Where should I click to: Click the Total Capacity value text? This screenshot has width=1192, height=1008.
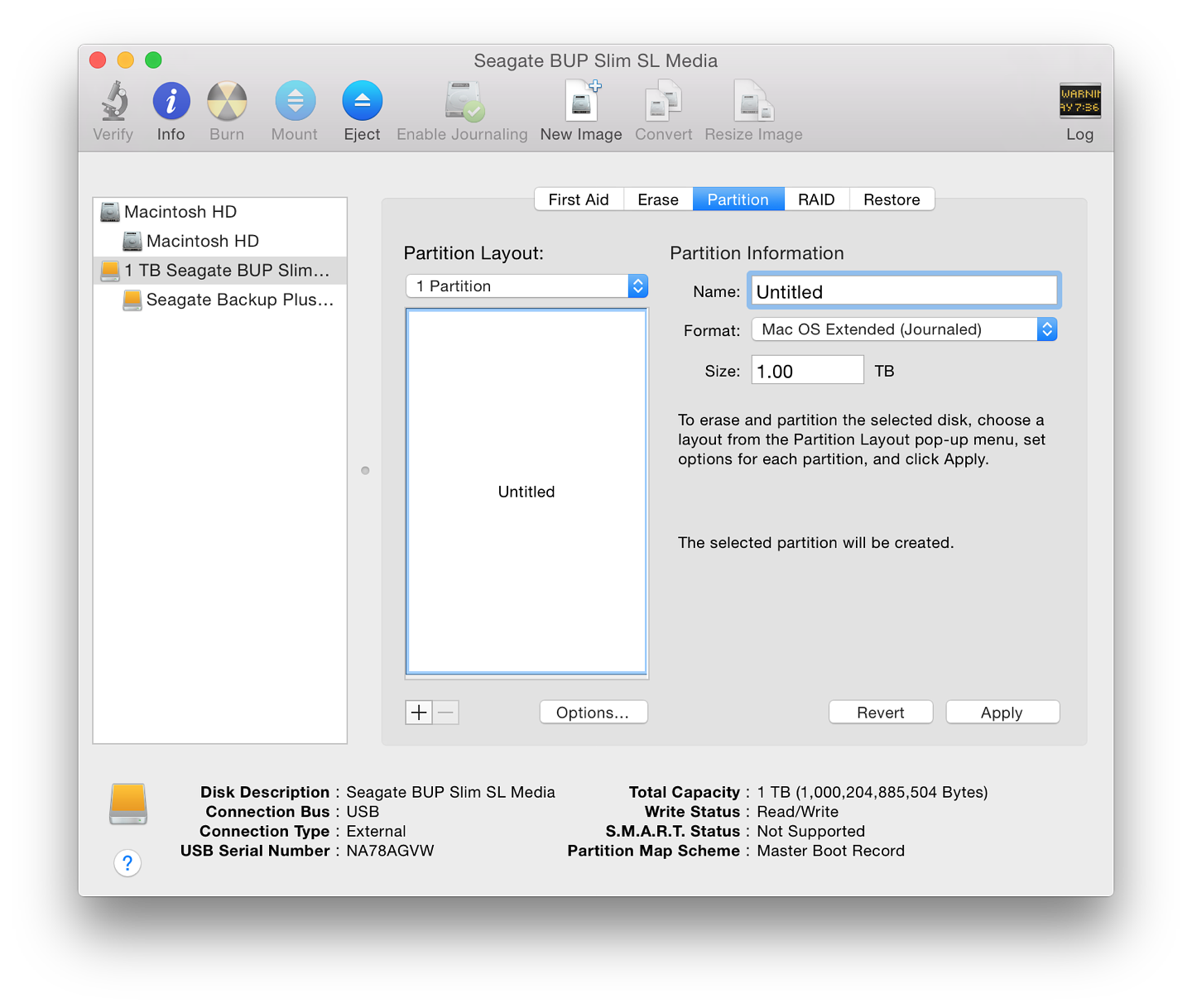[872, 792]
